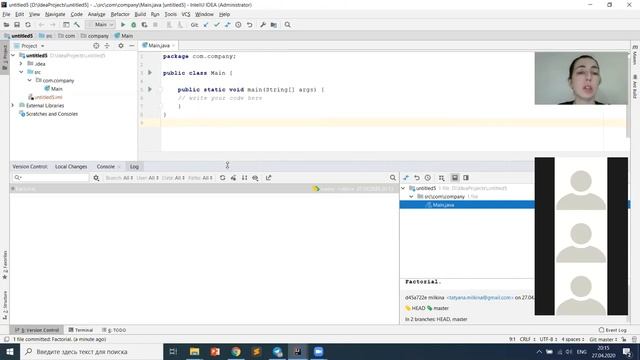Viewport: 640px width, 360px height.
Task: Open File Explorer from the Windows taskbar
Action: 194,351
